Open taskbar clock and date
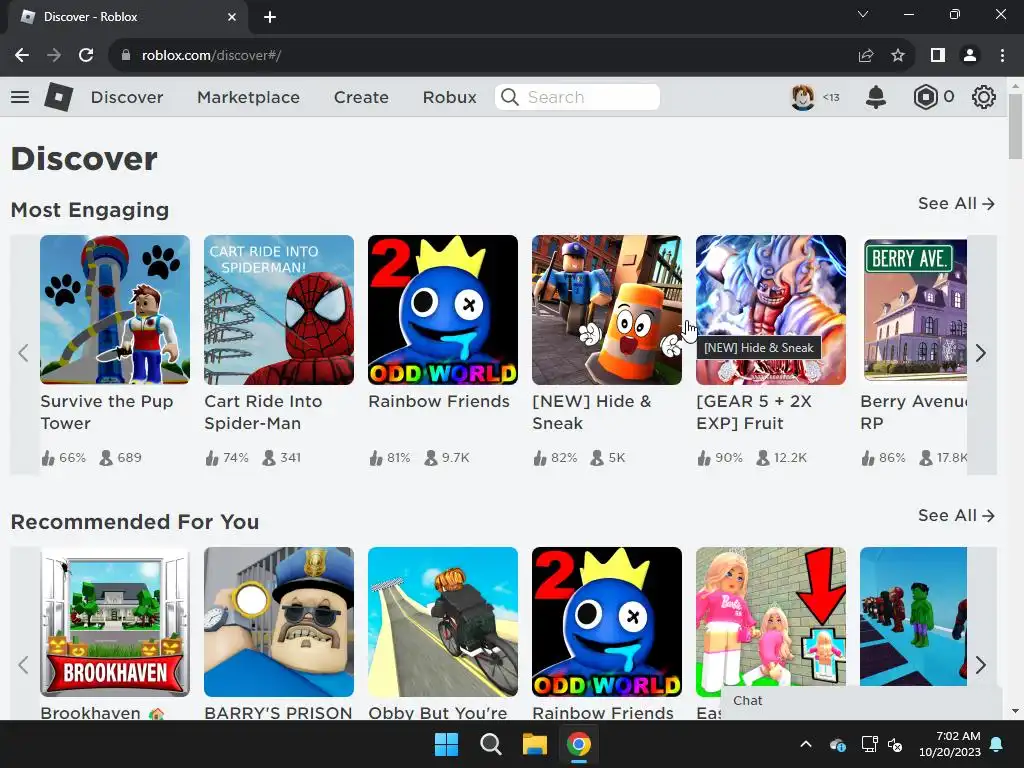1024x768 pixels. [x=950, y=744]
